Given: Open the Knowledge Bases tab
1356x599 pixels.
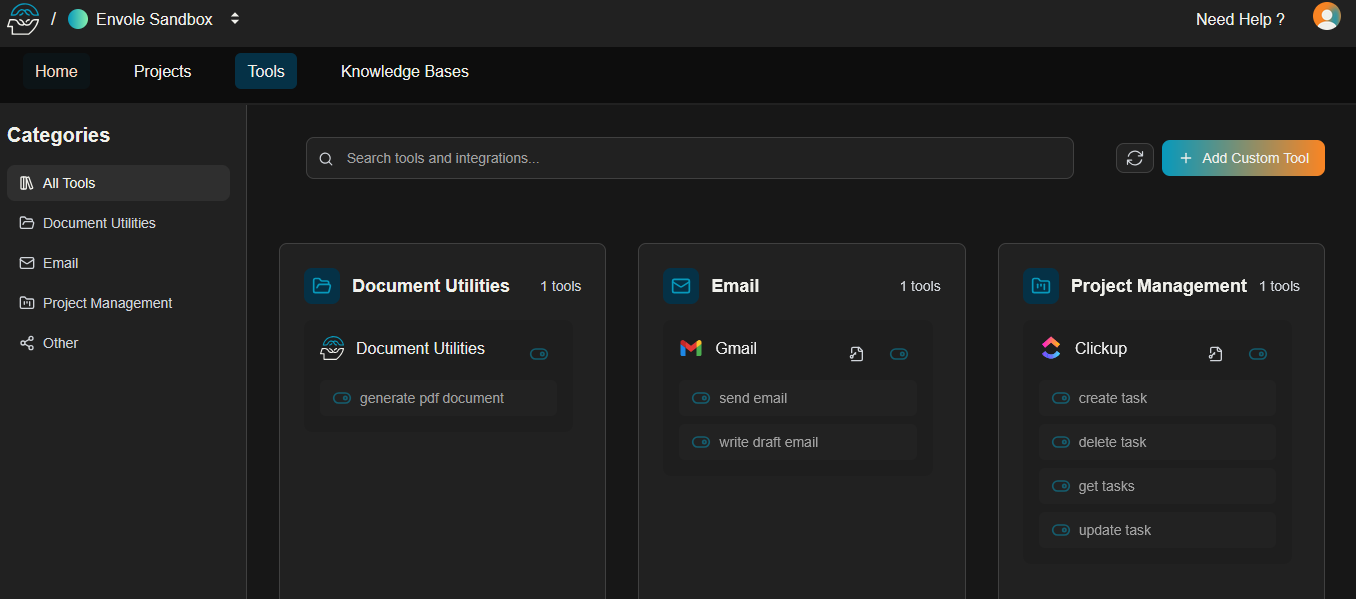Looking at the screenshot, I should [x=405, y=71].
